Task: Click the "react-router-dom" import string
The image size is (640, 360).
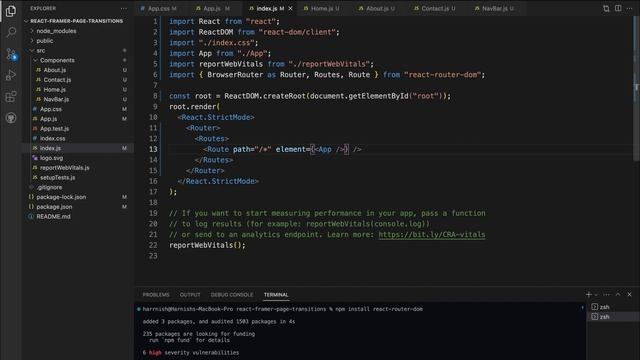Action: tap(443, 75)
